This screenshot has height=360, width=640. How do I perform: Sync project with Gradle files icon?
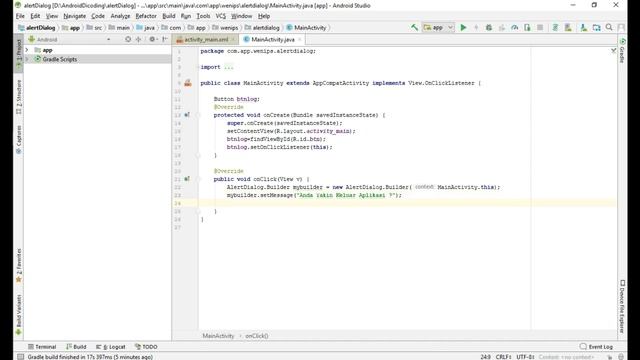[x=555, y=27]
